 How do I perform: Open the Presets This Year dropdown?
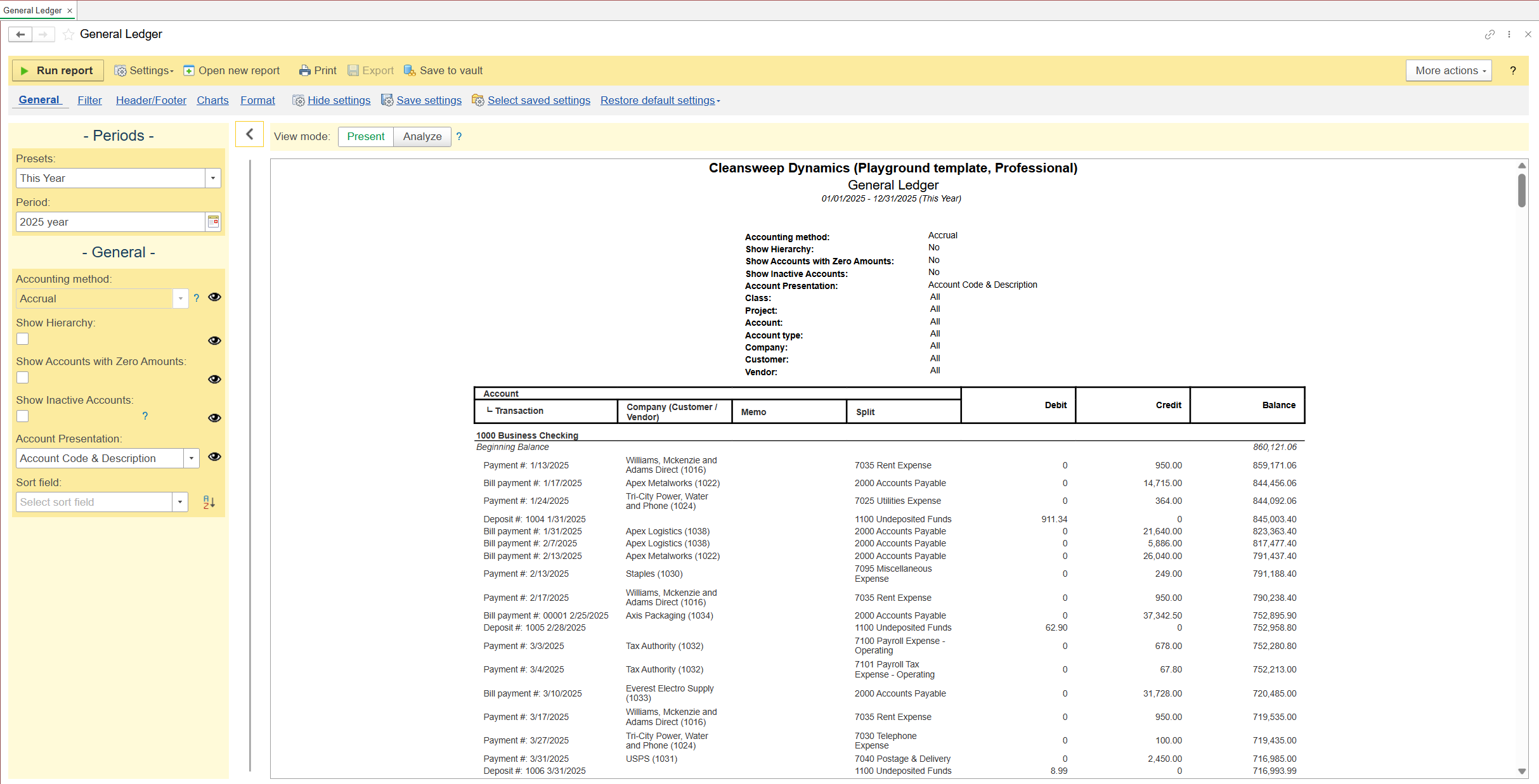[x=213, y=178]
